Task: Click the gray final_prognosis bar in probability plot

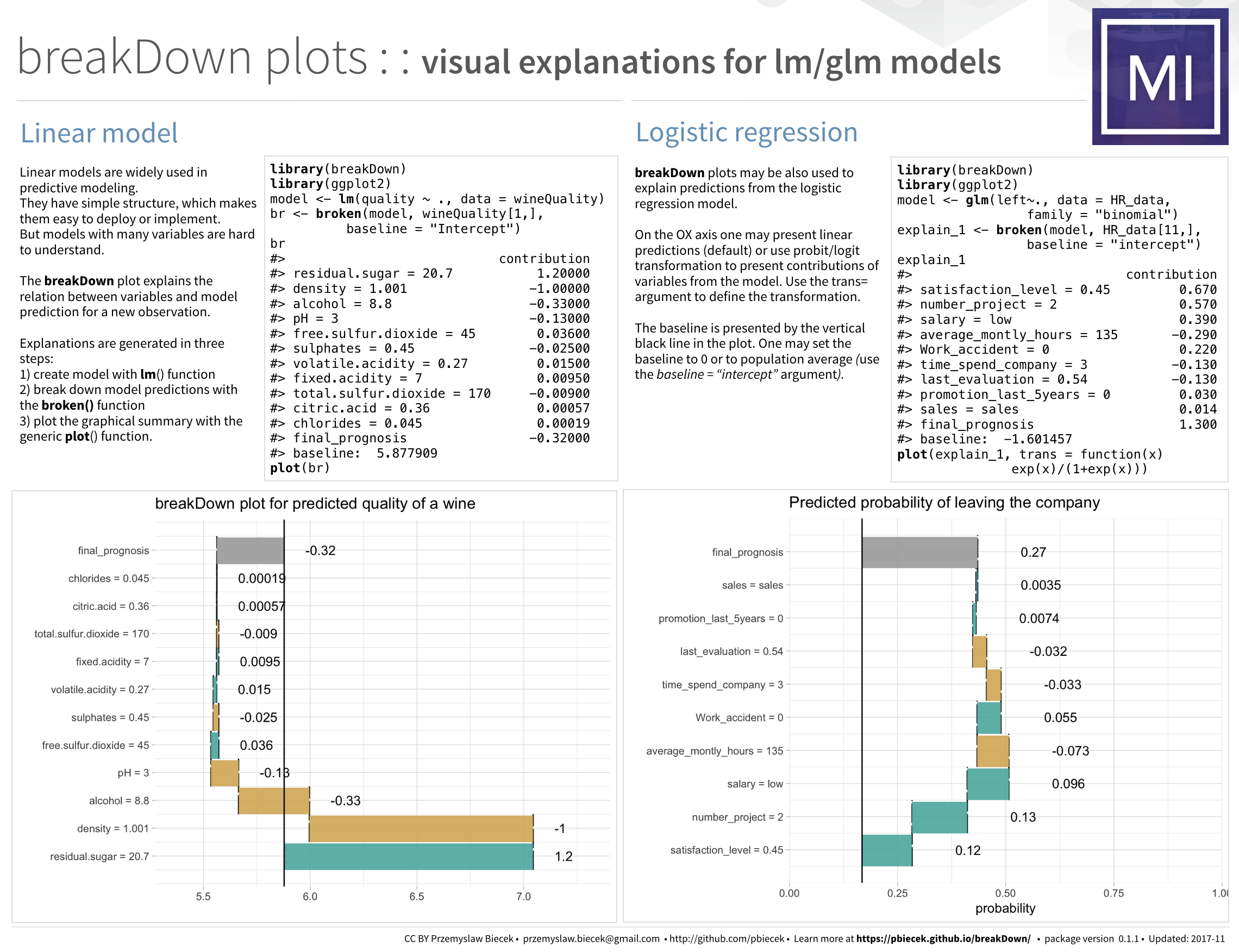Action: point(919,552)
